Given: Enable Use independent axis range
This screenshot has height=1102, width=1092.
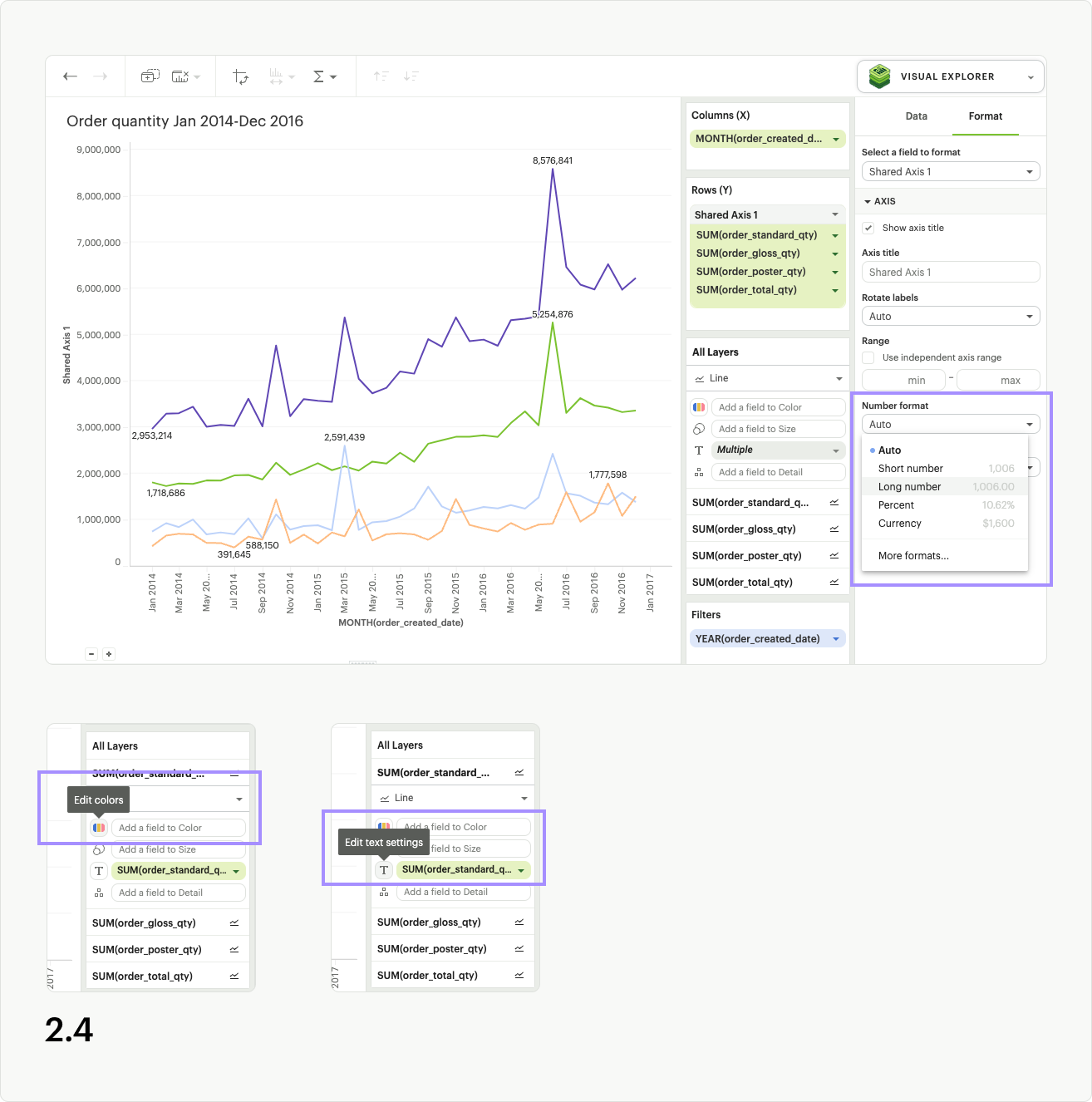Looking at the screenshot, I should 868,357.
